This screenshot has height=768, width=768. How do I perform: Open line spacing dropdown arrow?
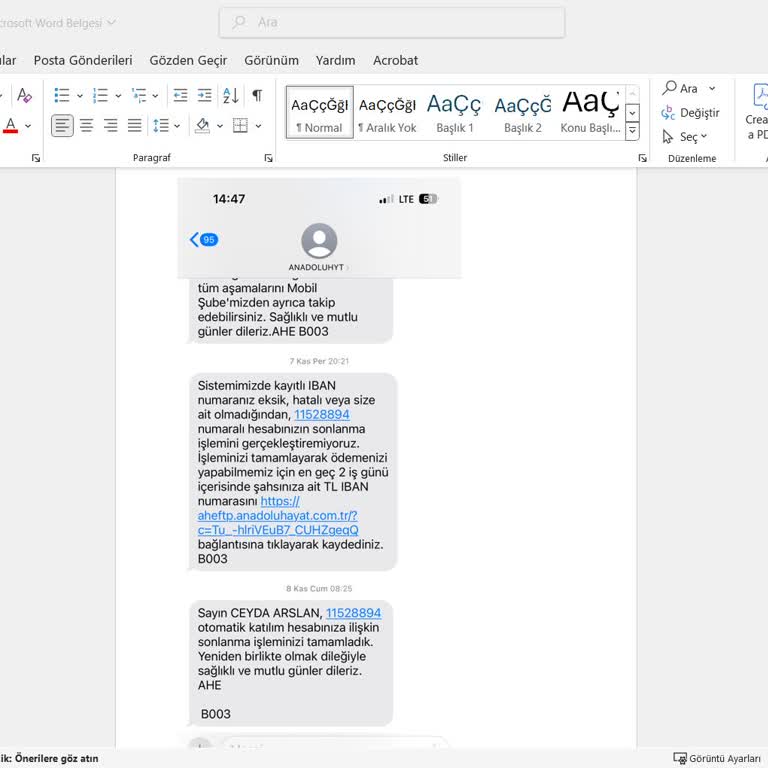[x=177, y=126]
